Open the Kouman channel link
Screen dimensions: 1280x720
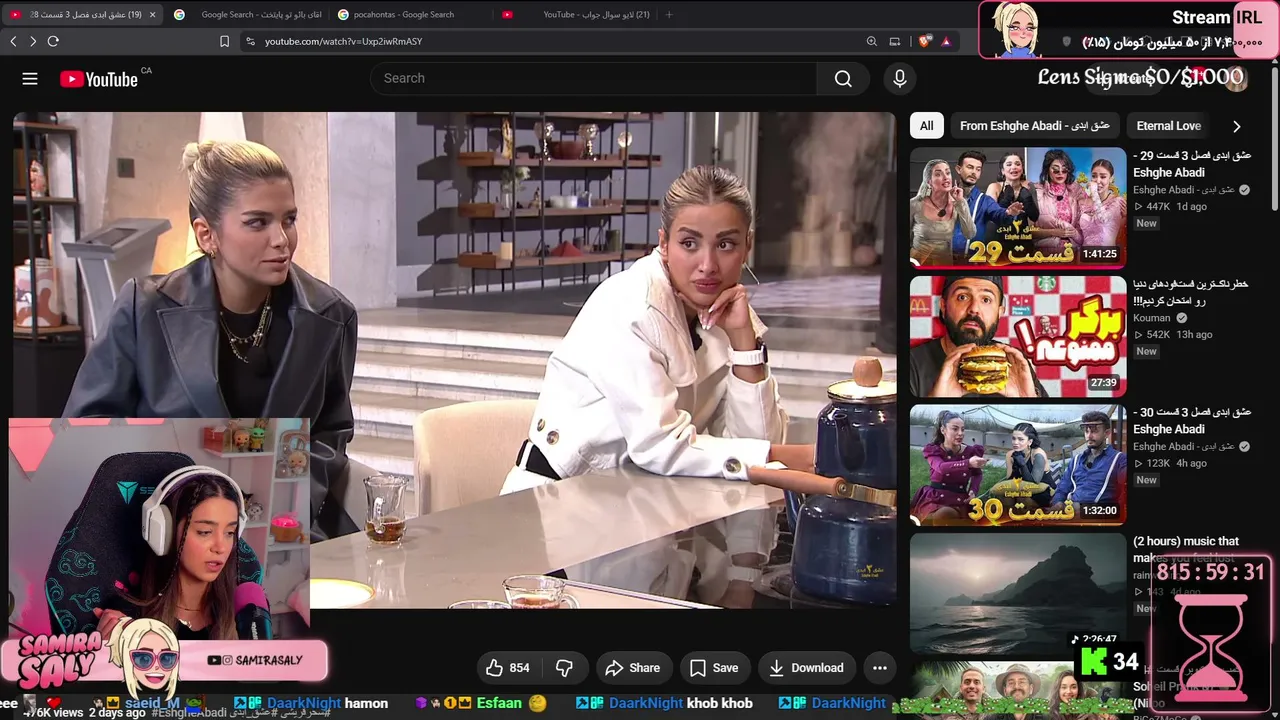click(x=1151, y=318)
